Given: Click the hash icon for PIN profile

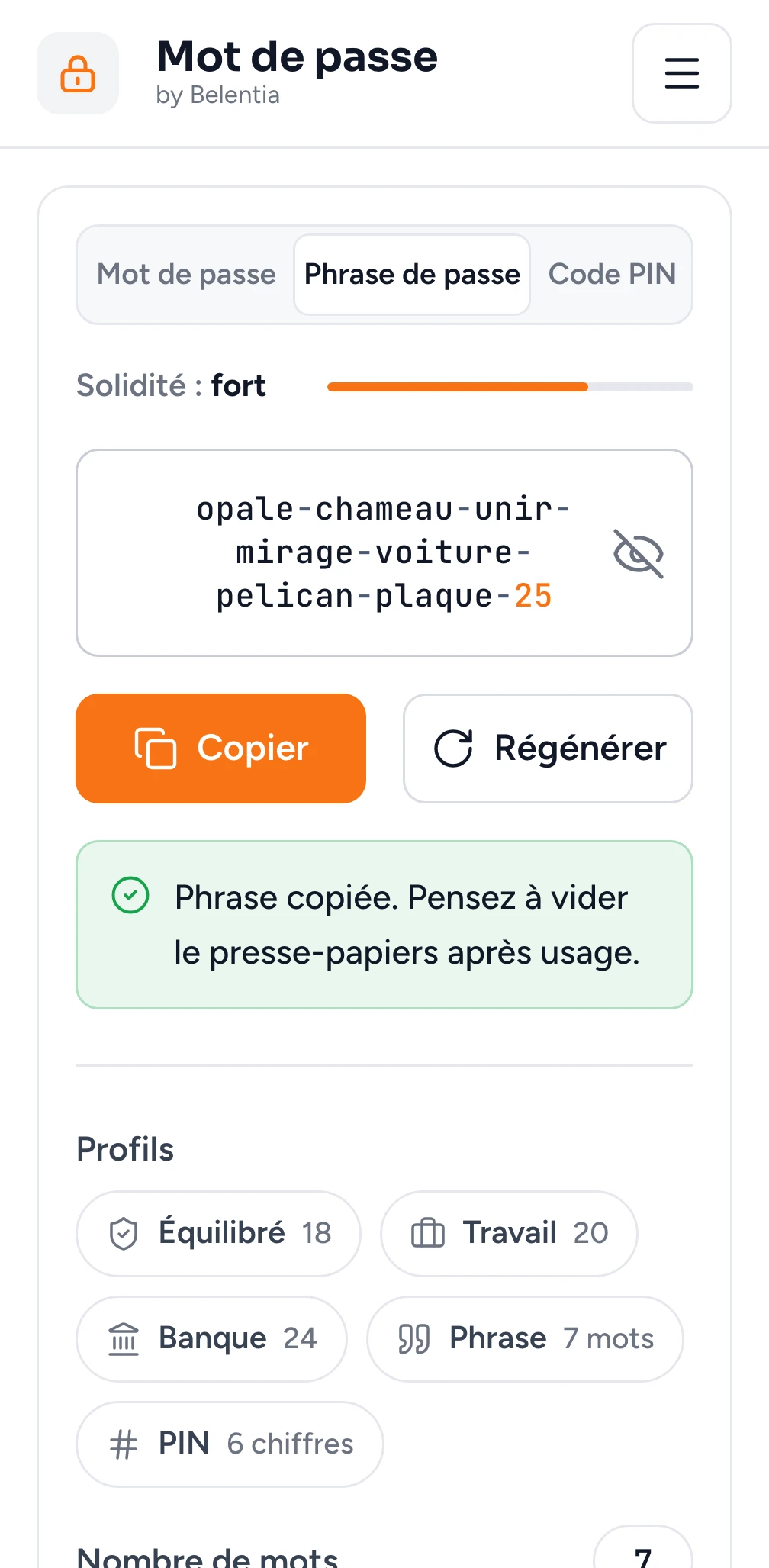Looking at the screenshot, I should (x=124, y=1444).
